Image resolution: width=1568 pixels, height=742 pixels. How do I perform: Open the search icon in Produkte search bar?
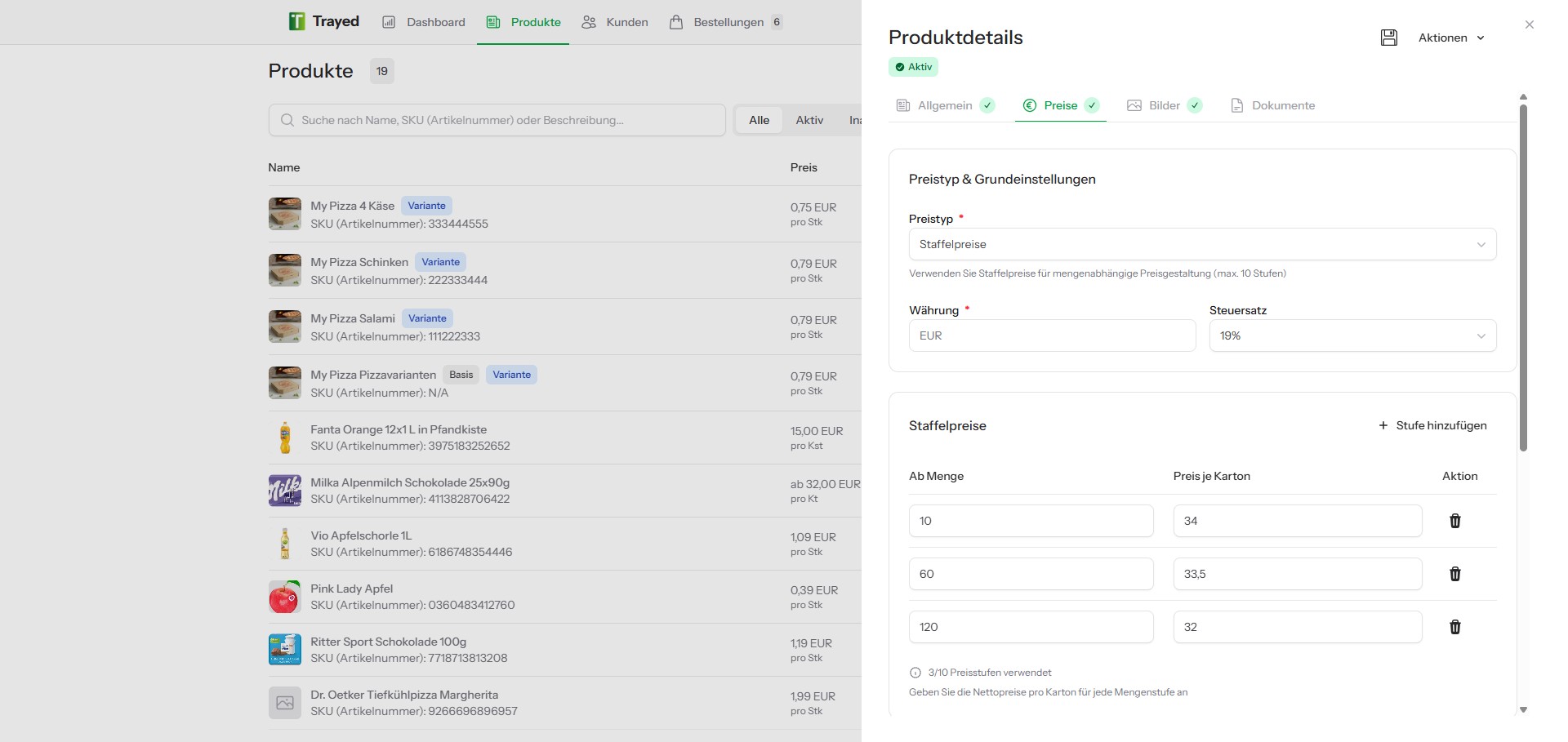pyautogui.click(x=287, y=120)
